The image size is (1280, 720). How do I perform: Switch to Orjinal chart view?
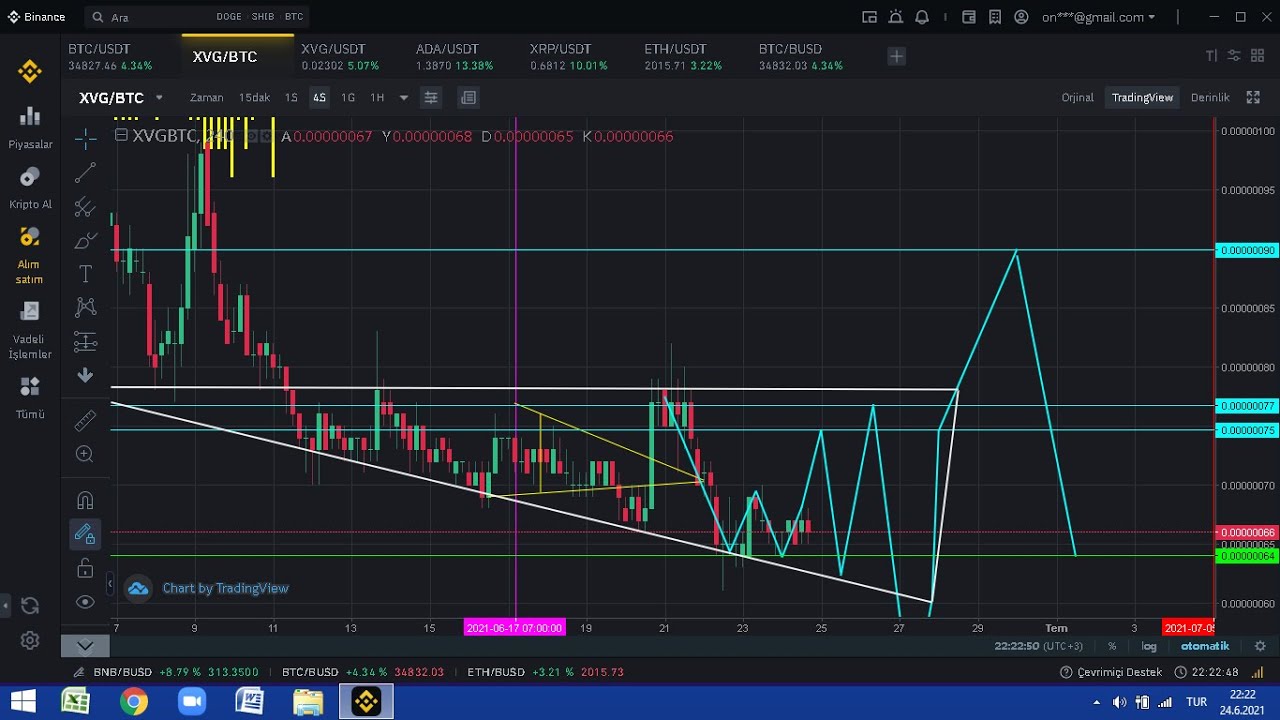(1077, 97)
